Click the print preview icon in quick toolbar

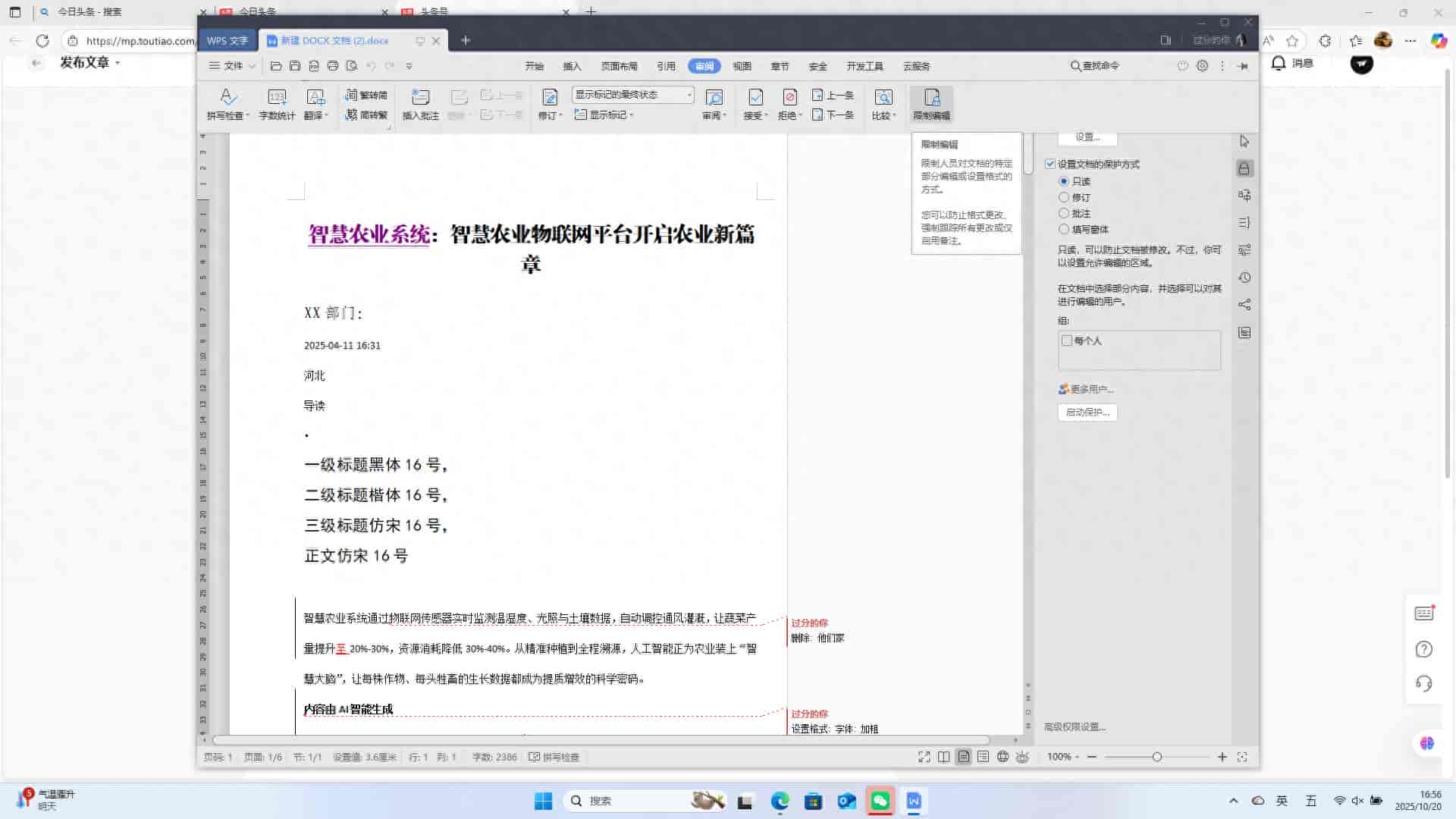click(351, 66)
